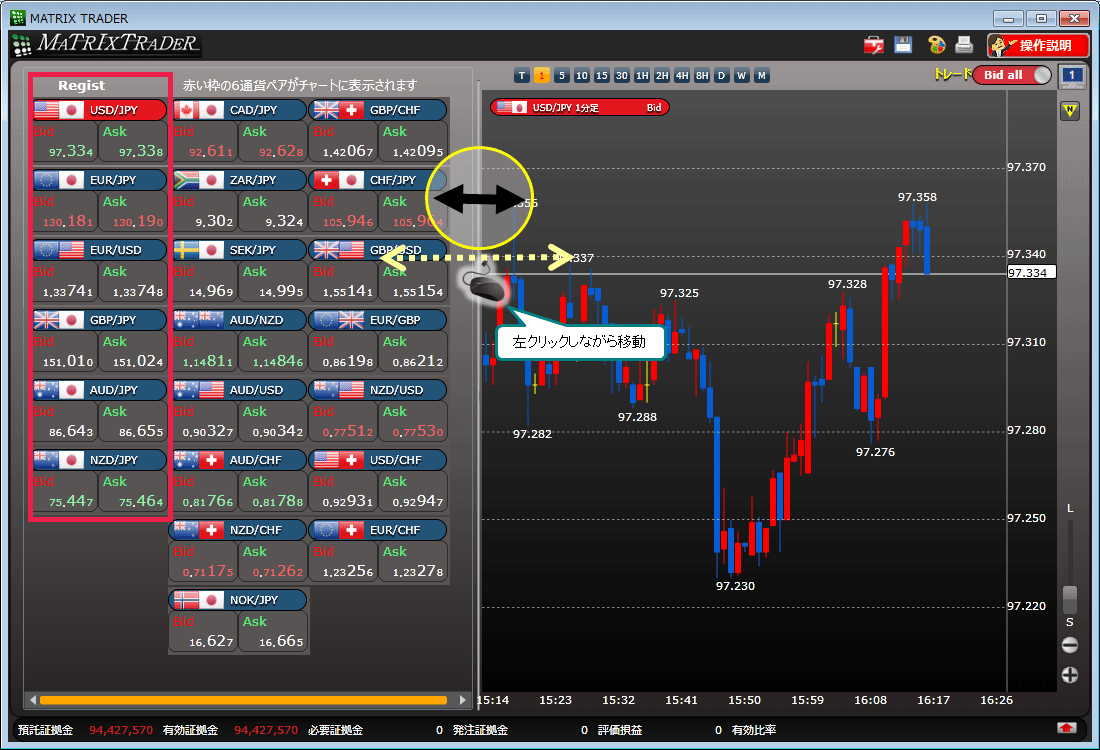Screen dimensions: 1100x750
Task: Choose the USD/CHF pair button
Action: pos(380,460)
